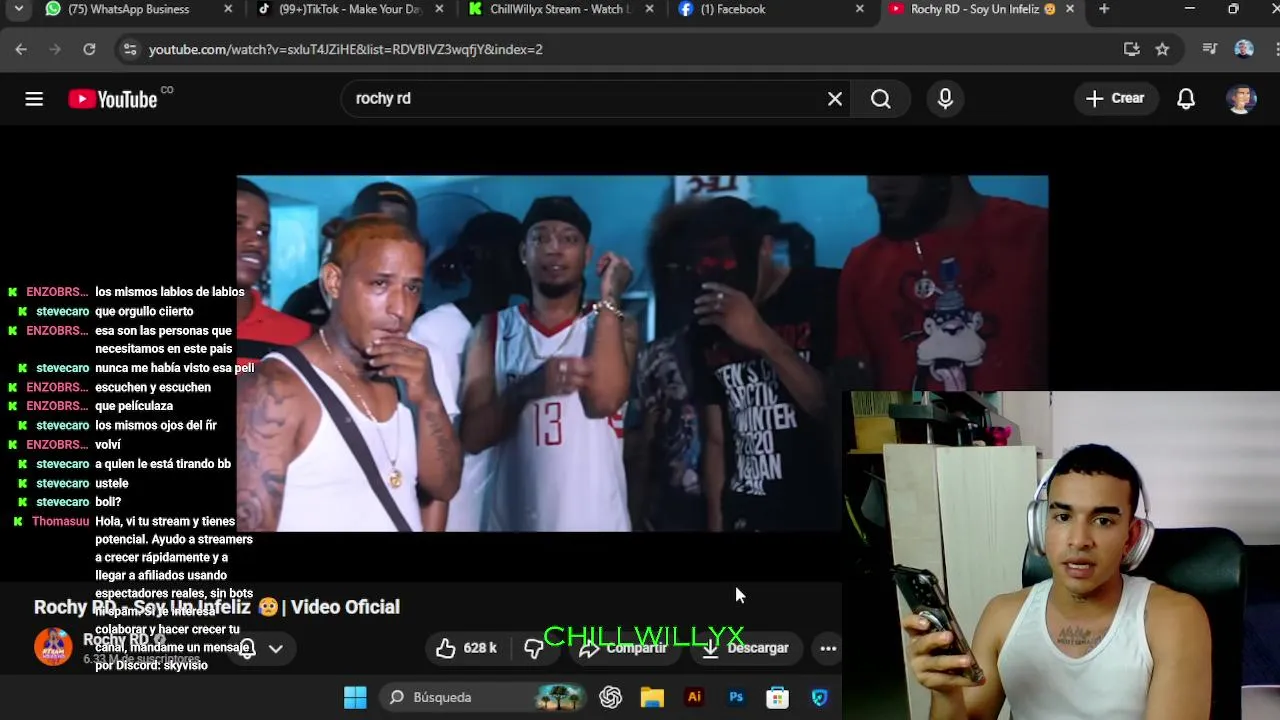Run search with magnifier button

880,99
